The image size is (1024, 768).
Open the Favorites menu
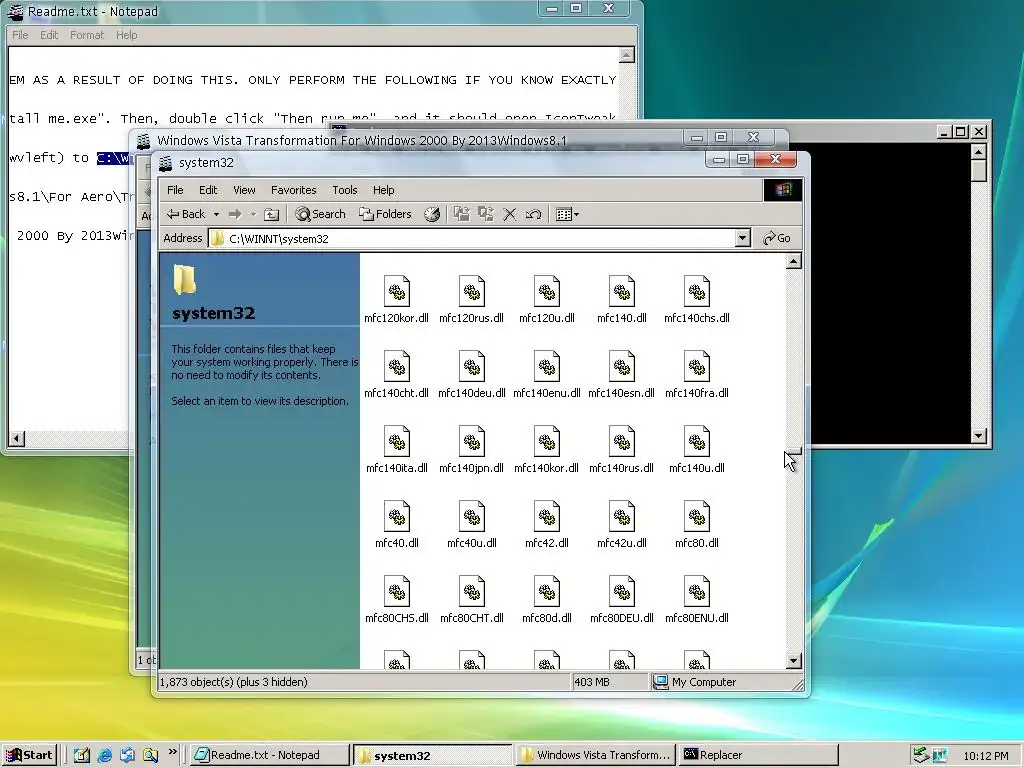[293, 190]
